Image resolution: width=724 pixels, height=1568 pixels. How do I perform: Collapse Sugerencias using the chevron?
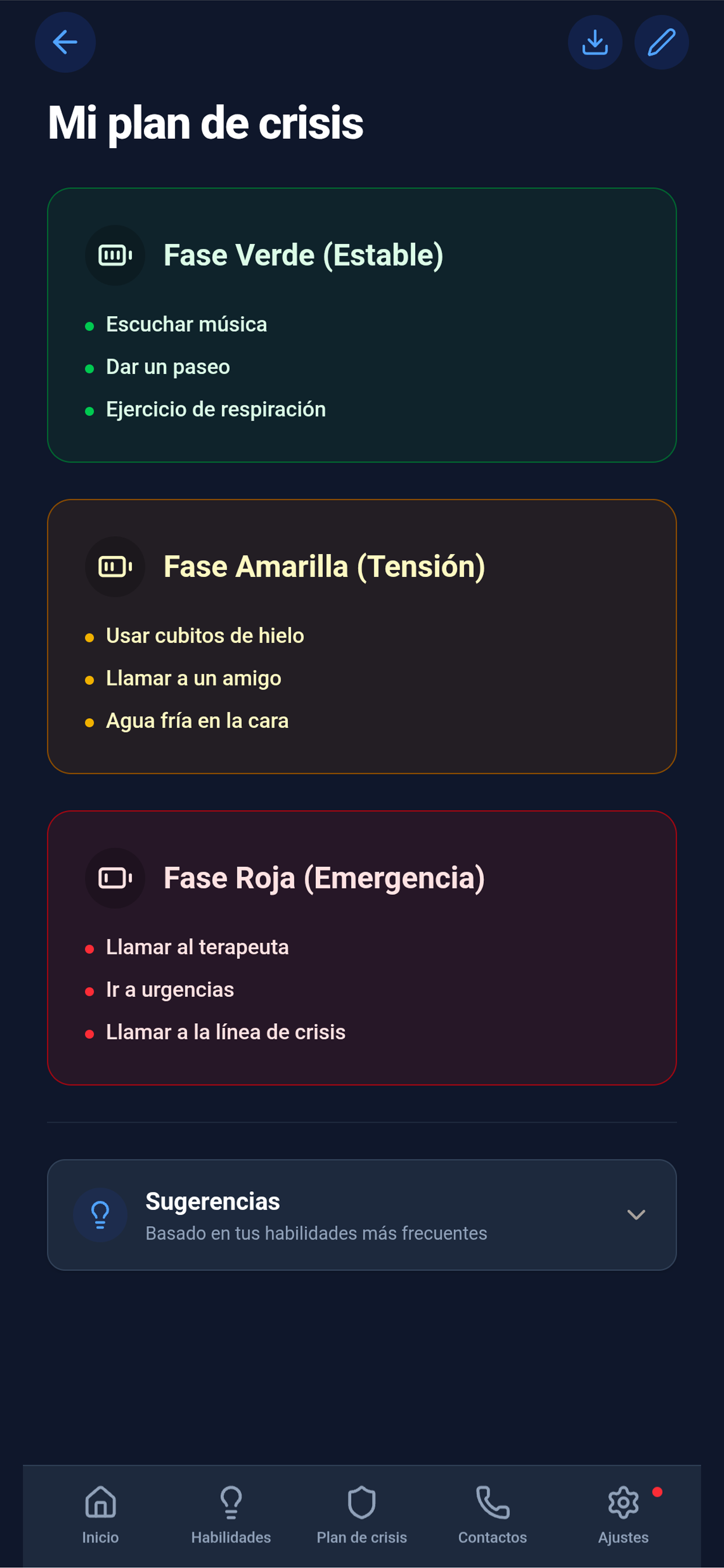point(637,1214)
